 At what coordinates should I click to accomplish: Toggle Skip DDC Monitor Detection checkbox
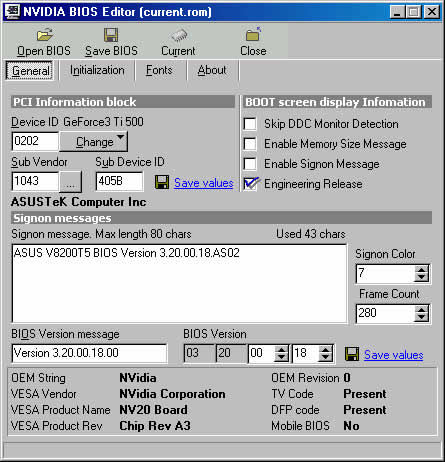point(250,124)
